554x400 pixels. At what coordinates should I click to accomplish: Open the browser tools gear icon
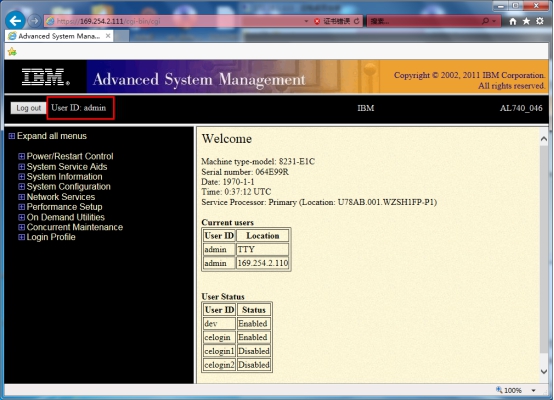[x=540, y=21]
